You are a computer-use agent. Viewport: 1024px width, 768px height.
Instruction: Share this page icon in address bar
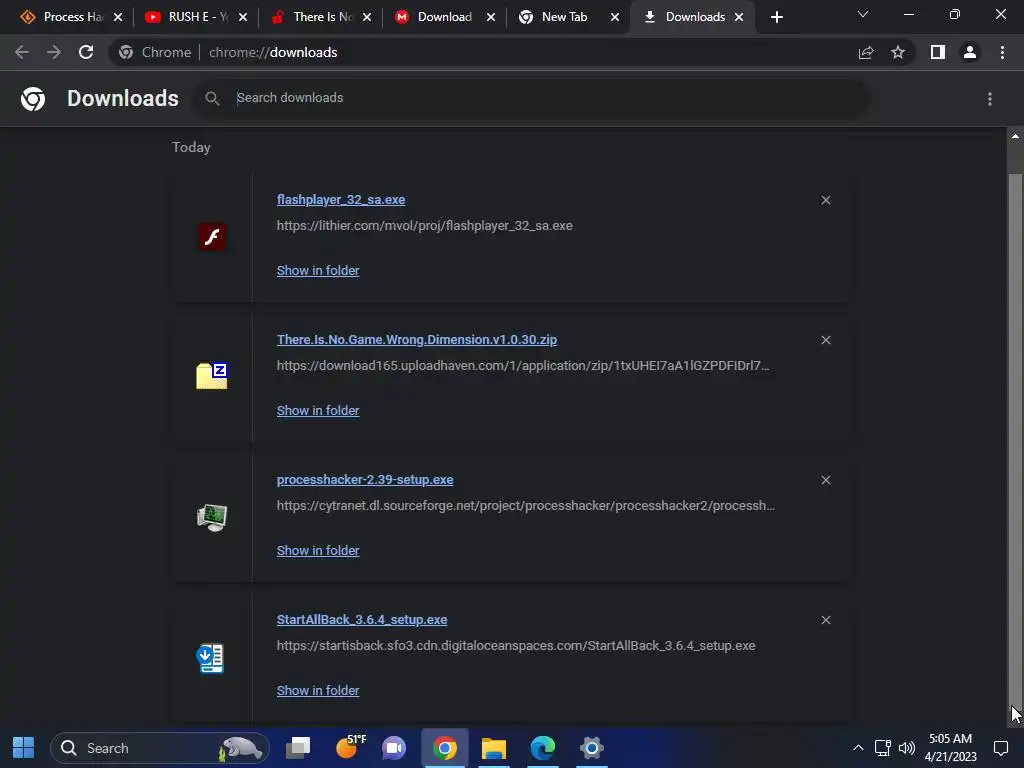pyautogui.click(x=866, y=52)
